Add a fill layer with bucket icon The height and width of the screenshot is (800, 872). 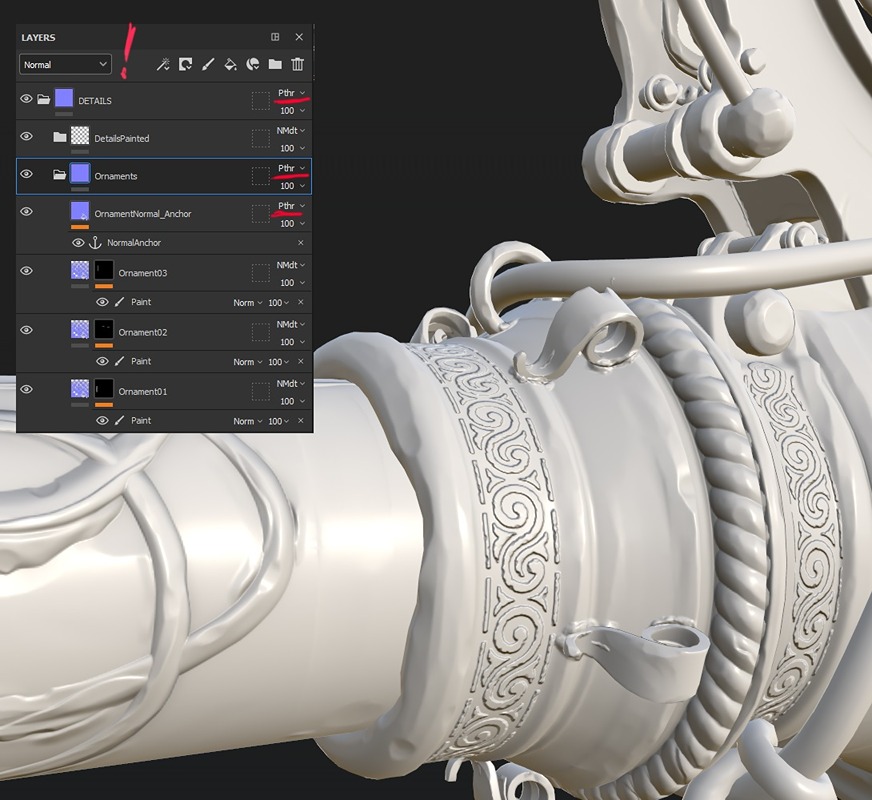pos(230,64)
